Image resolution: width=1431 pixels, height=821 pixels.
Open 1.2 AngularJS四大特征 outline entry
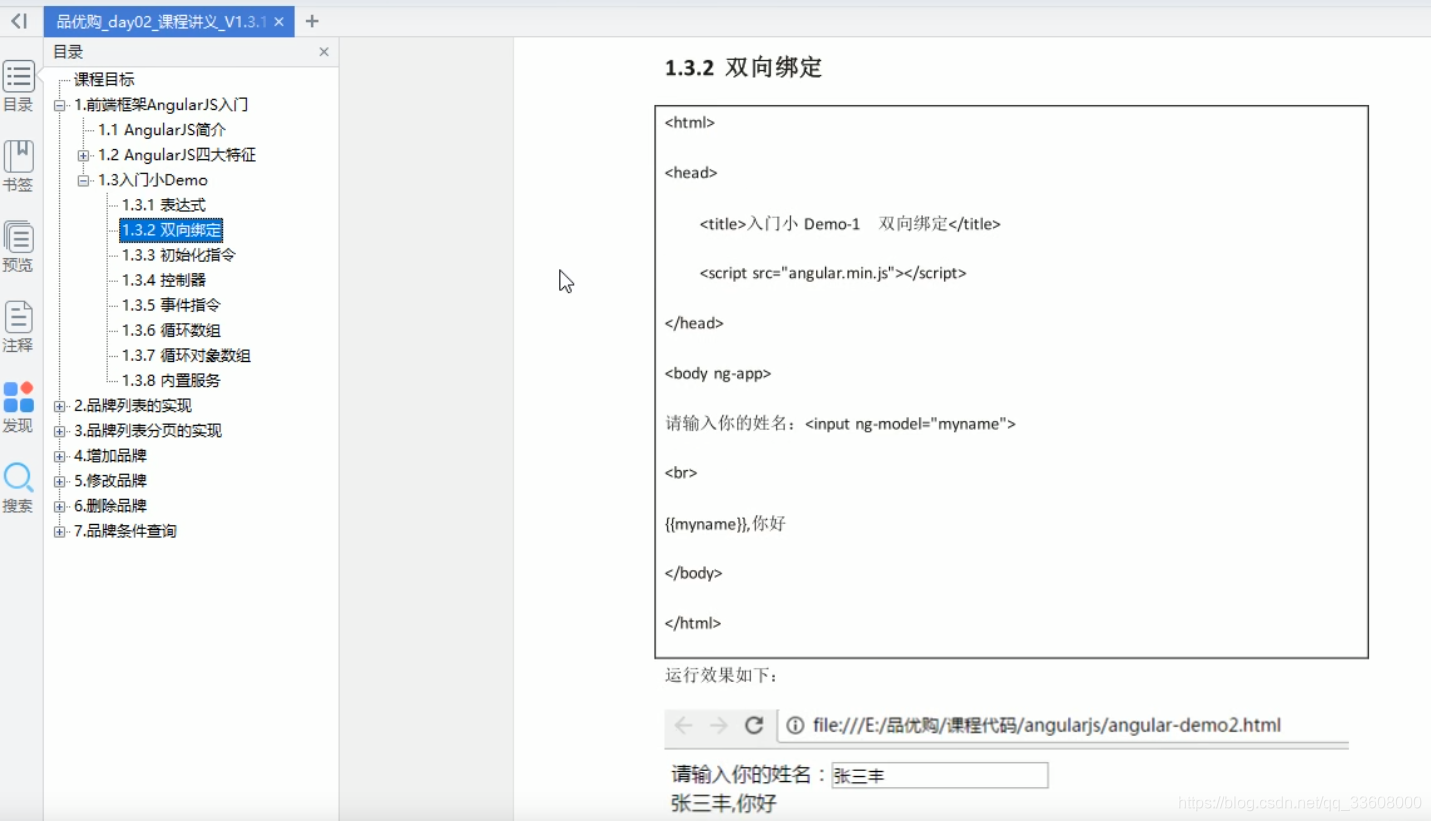(x=177, y=155)
